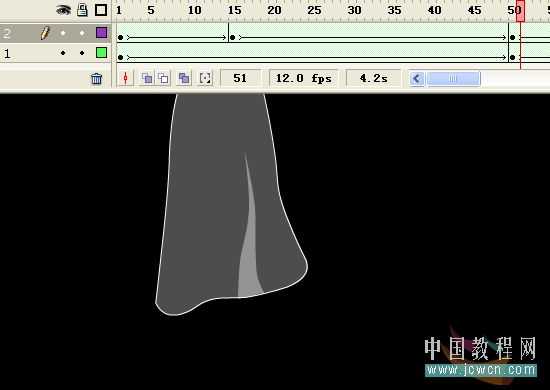The image size is (550, 390).
Task: Open Modify Onion Markers menu
Action: [205, 78]
